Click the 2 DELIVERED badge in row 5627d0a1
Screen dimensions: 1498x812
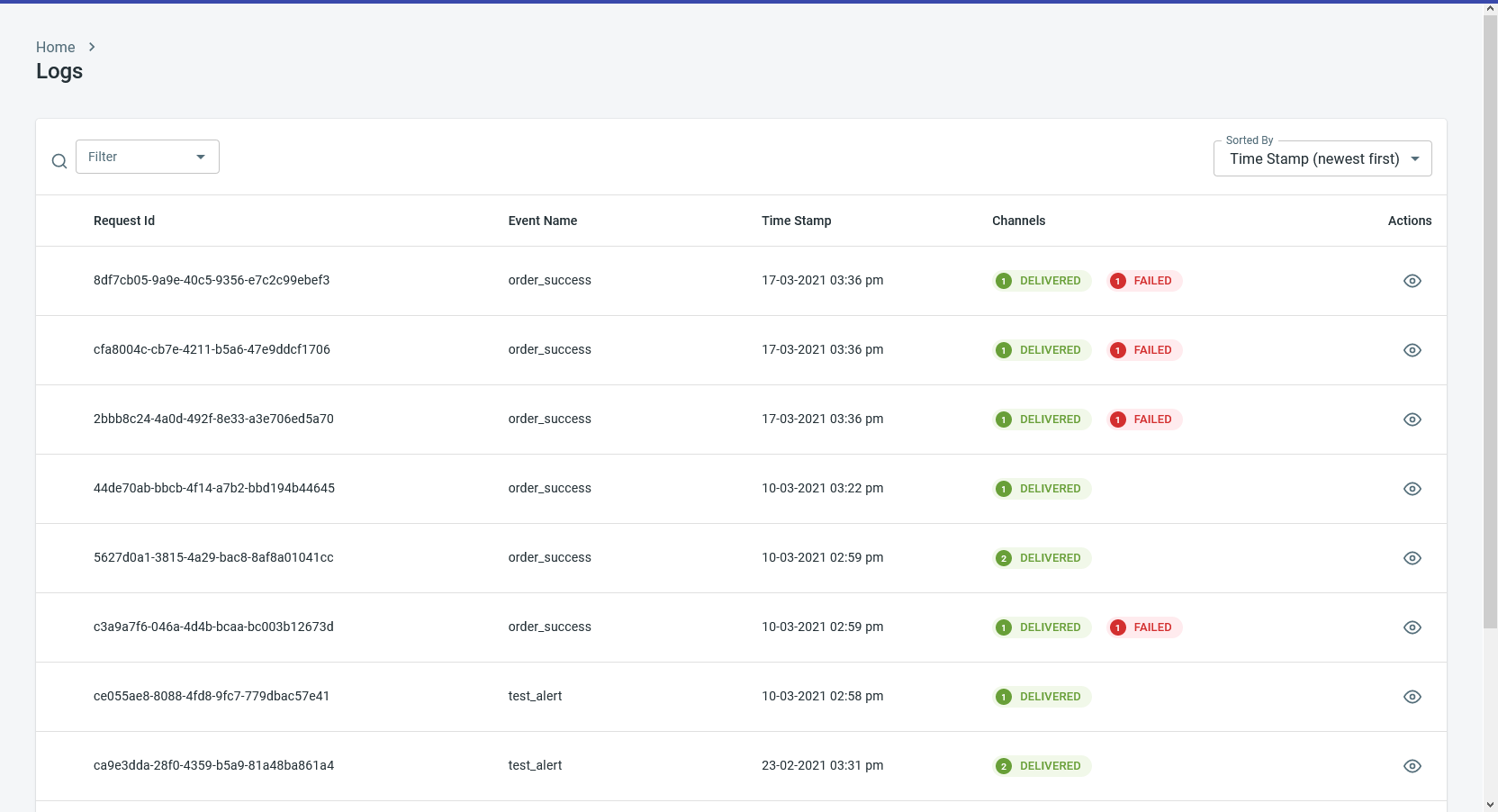coord(1042,558)
